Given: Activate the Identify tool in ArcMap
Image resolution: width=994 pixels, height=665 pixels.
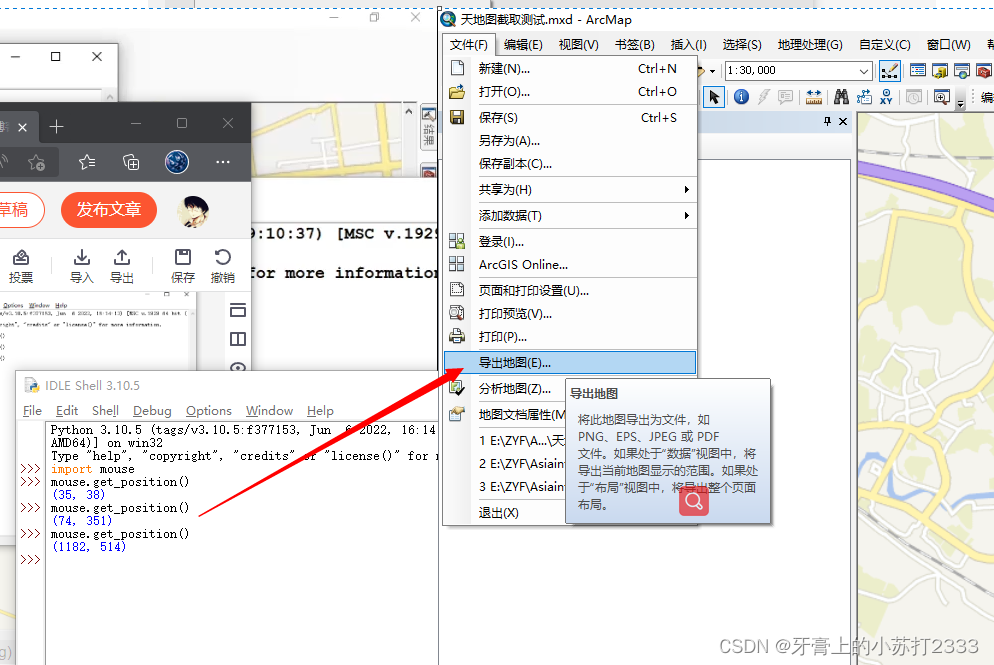Looking at the screenshot, I should click(x=741, y=97).
